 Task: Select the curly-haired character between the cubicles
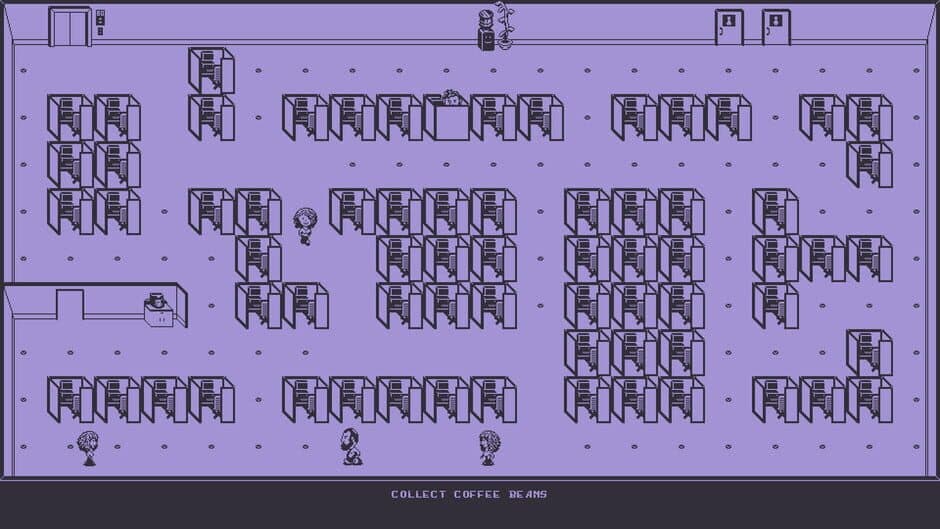pyautogui.click(x=305, y=225)
